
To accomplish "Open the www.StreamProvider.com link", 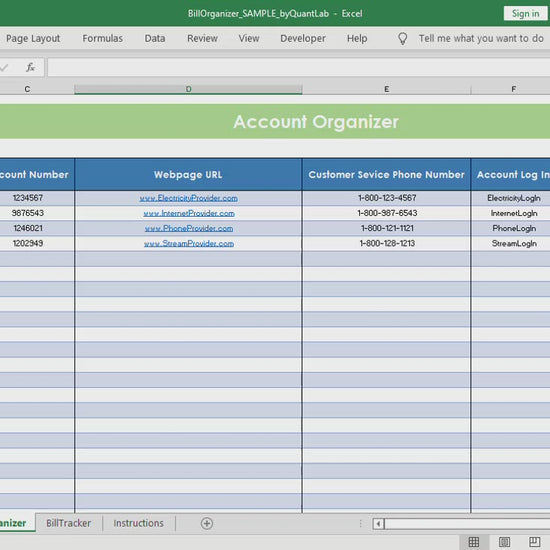I will [189, 243].
